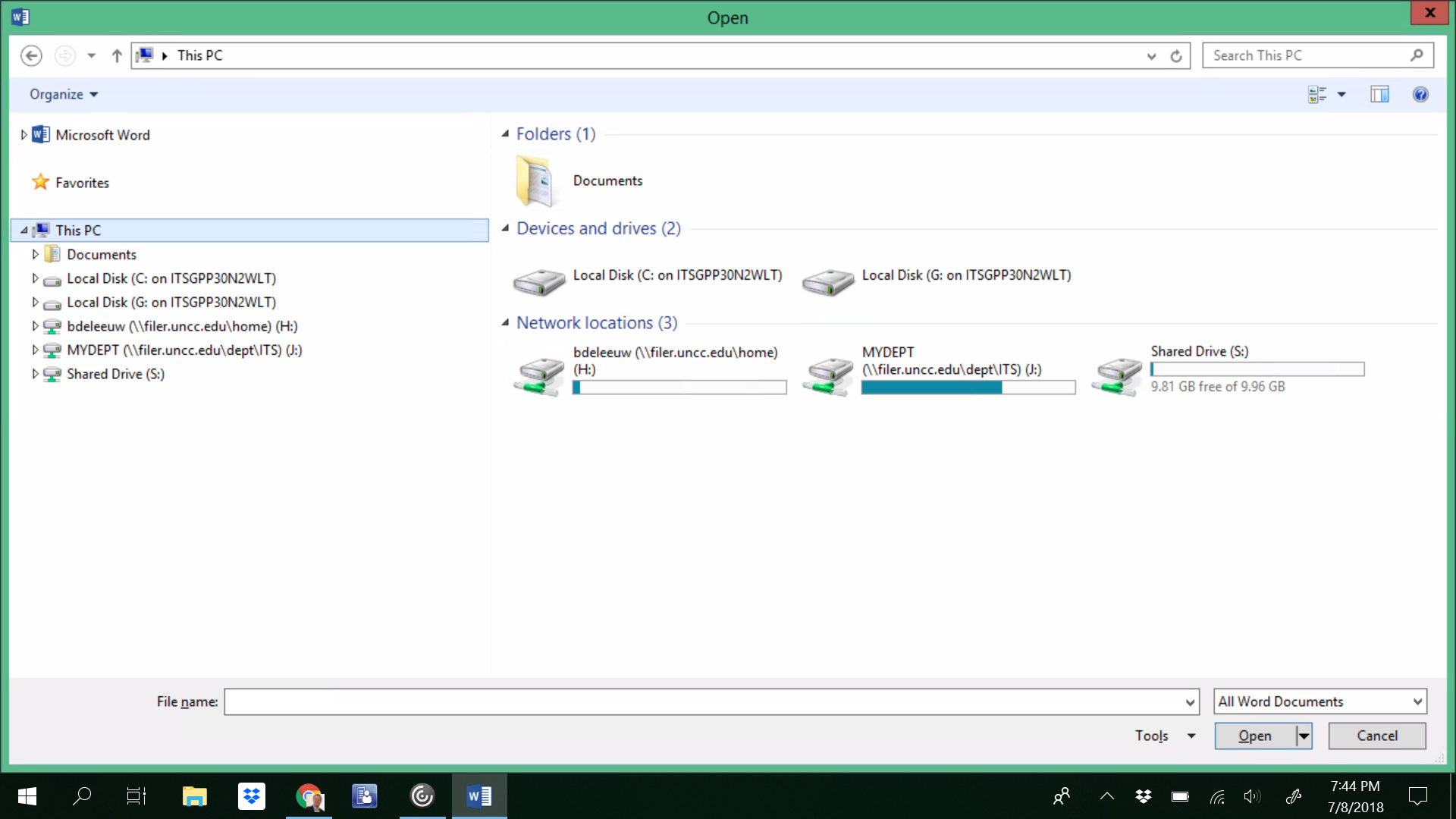The image size is (1456, 819).
Task: Open Dropbox from the taskbar
Action: click(x=251, y=796)
